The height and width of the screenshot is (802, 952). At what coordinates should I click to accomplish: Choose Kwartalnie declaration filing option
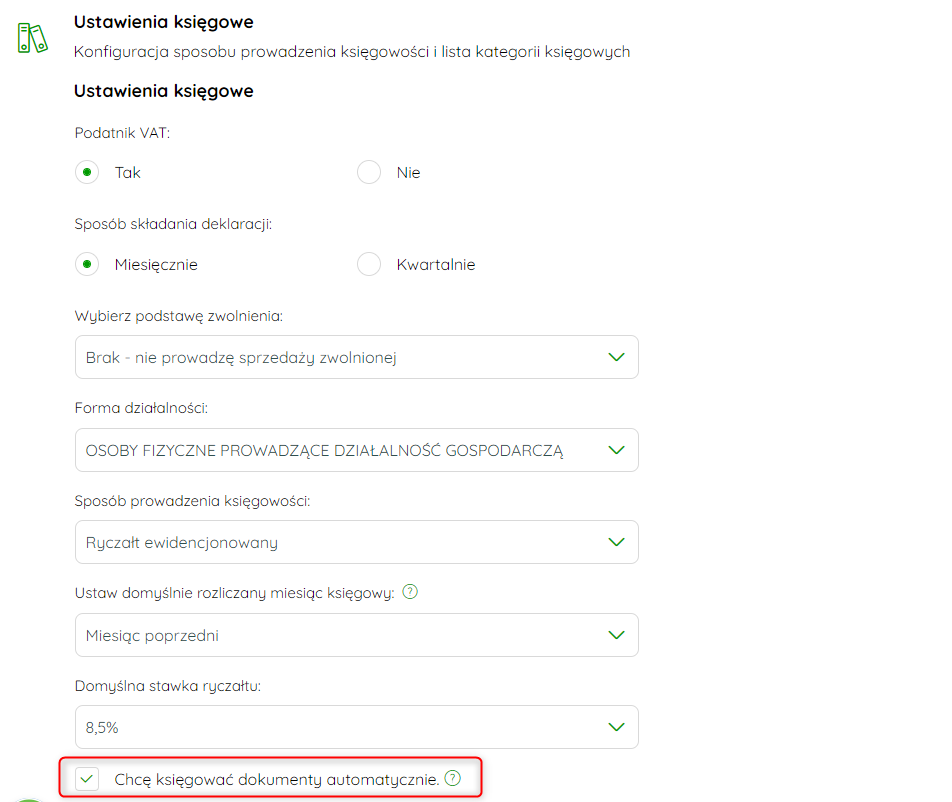(x=369, y=264)
